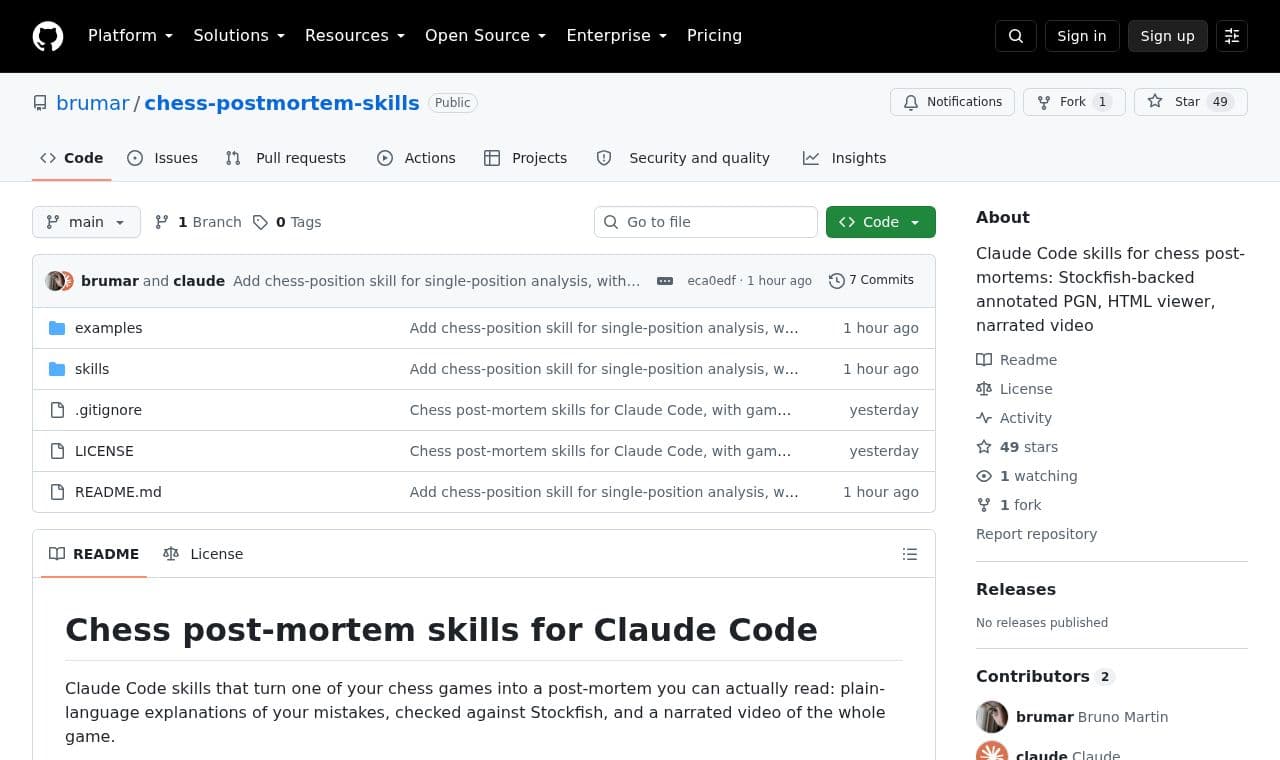1280x760 pixels.
Task: Expand the Resources menu
Action: click(x=355, y=36)
